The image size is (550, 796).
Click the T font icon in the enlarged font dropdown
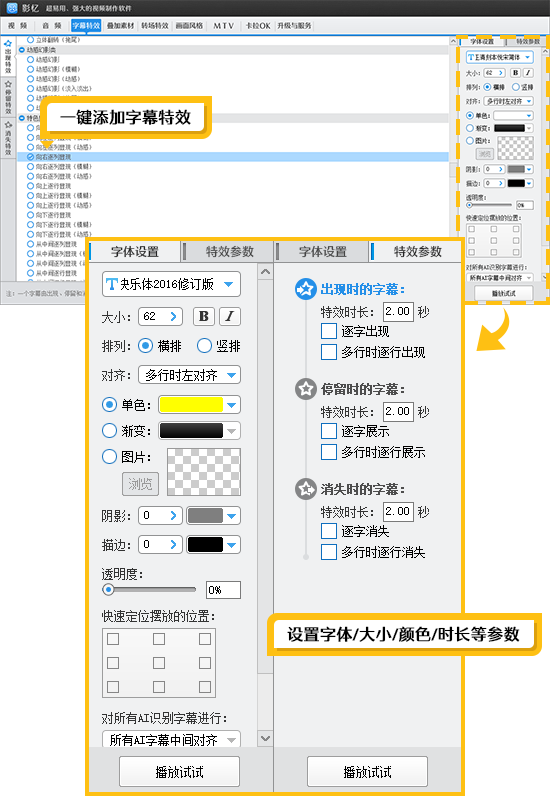112,284
